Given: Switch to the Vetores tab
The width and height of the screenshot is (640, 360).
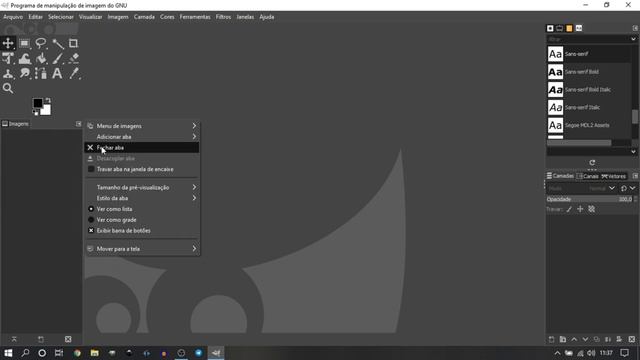Looking at the screenshot, I should 613,176.
